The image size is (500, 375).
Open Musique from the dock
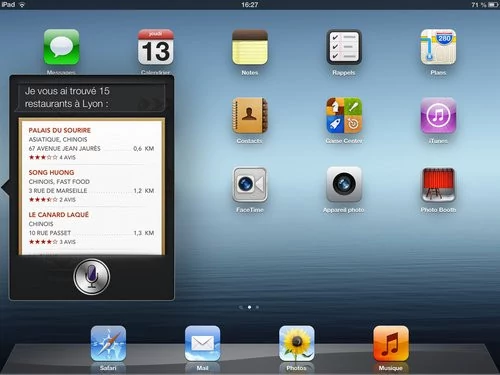(x=391, y=343)
